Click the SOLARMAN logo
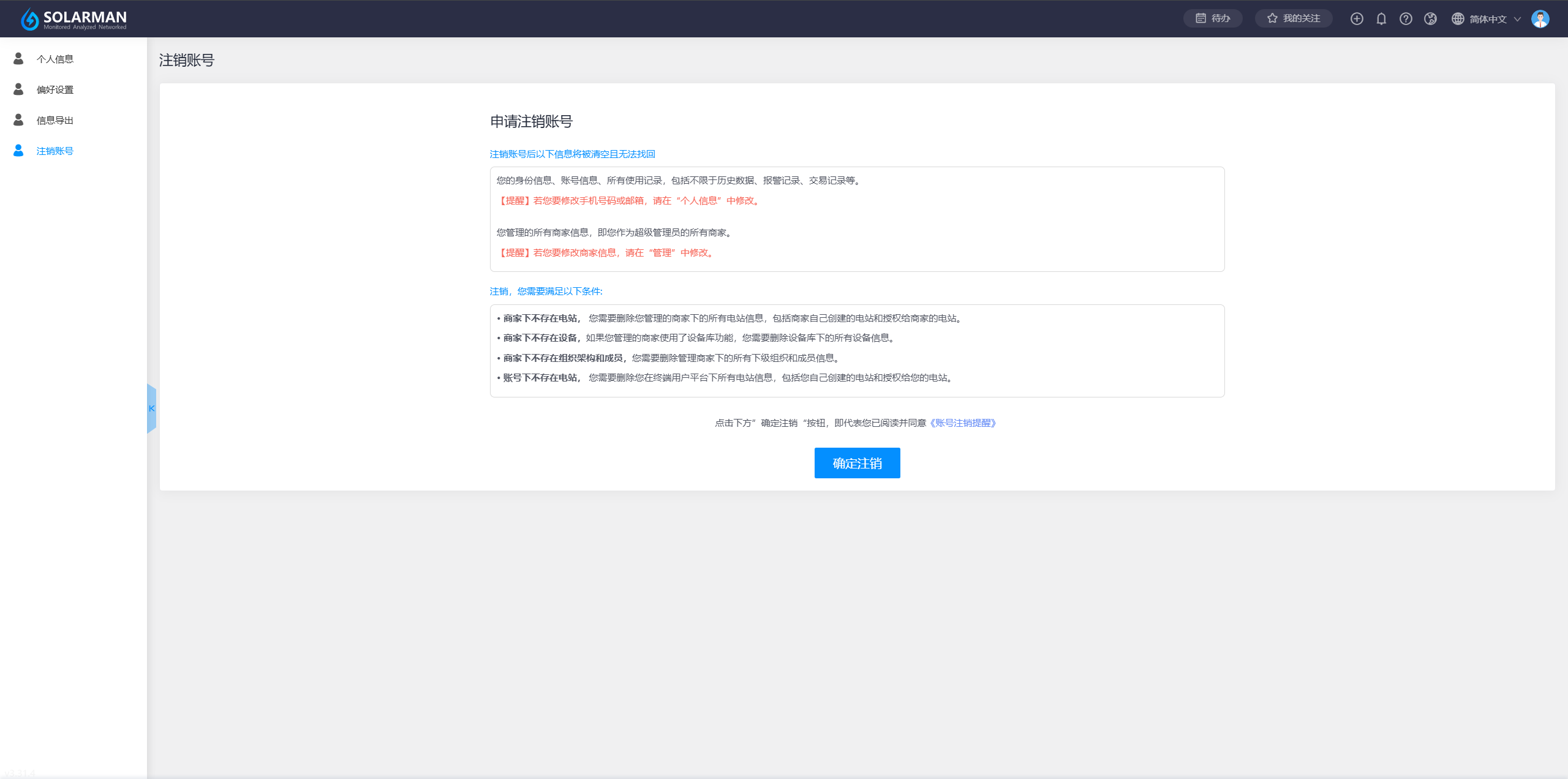This screenshot has height=779, width=1568. pyautogui.click(x=73, y=19)
